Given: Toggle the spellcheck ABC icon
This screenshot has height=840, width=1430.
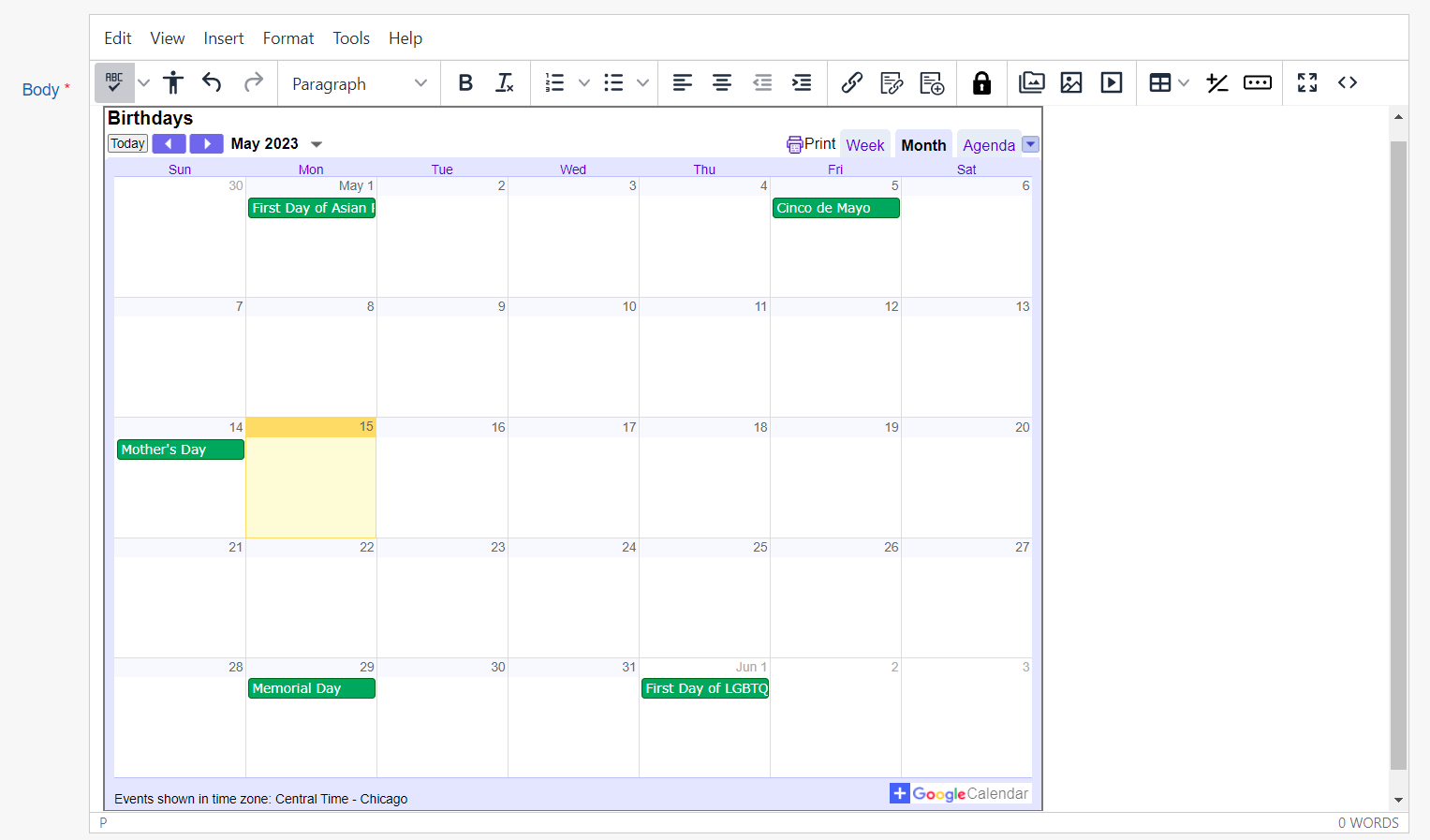Looking at the screenshot, I should (114, 82).
